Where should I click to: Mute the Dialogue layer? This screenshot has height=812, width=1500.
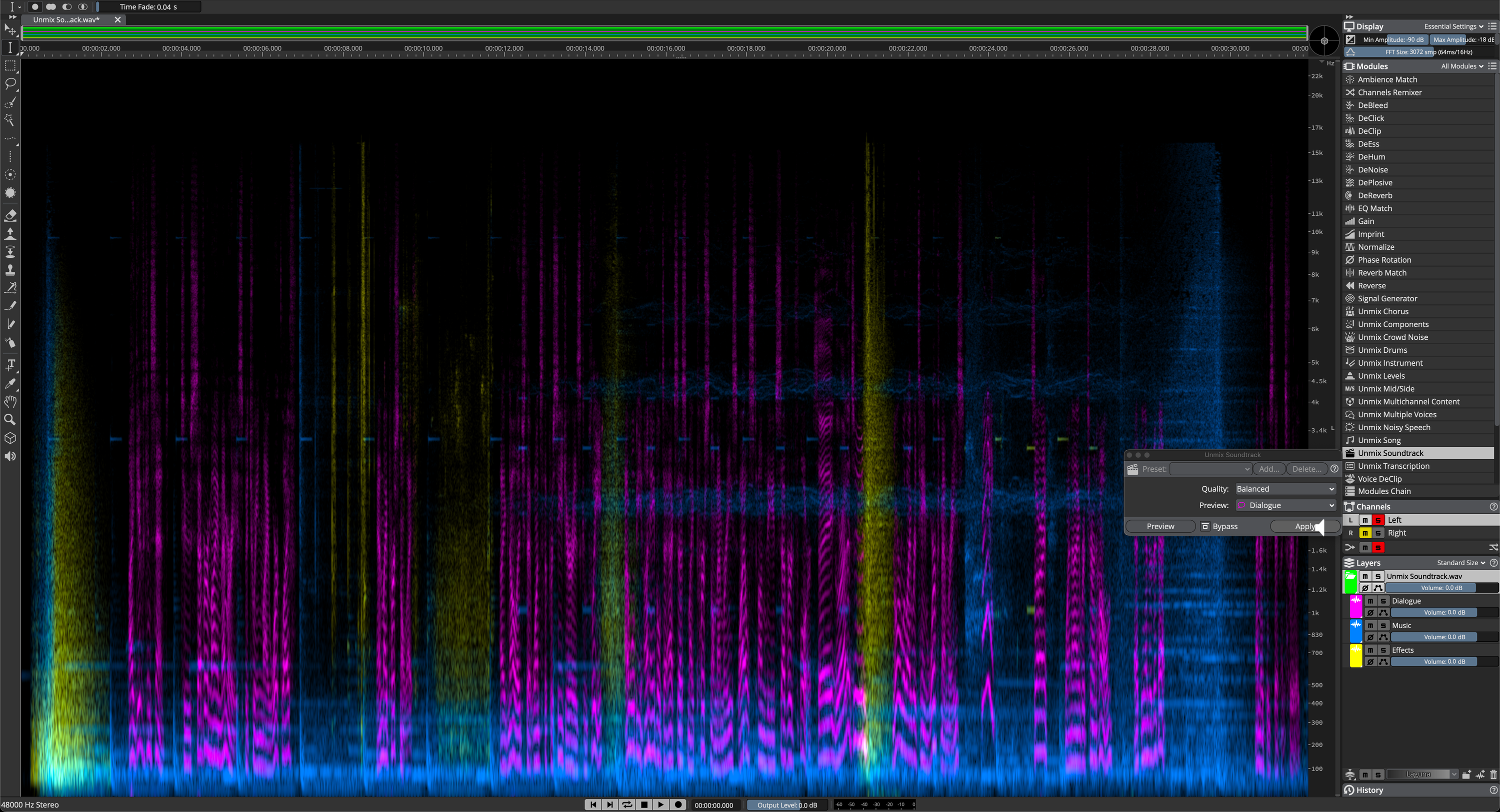(x=1370, y=601)
